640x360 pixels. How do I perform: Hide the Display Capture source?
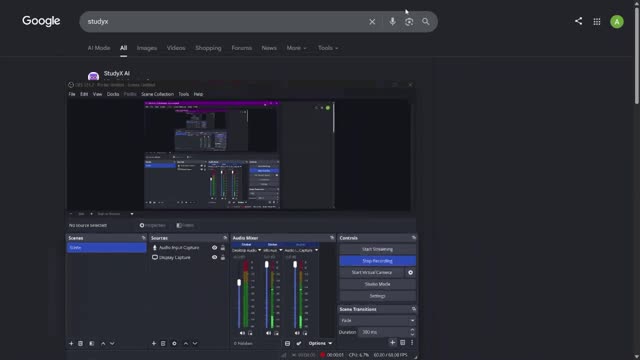[214, 257]
